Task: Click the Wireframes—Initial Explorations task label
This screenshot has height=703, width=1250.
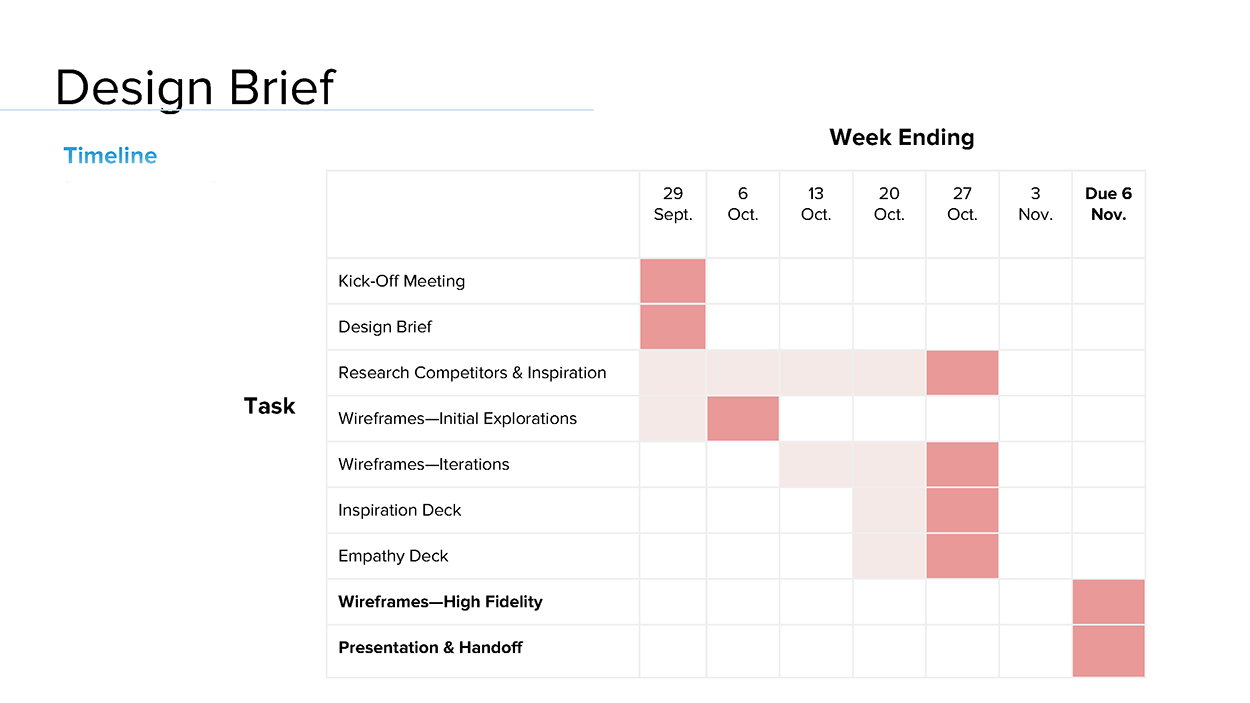Action: pos(457,419)
